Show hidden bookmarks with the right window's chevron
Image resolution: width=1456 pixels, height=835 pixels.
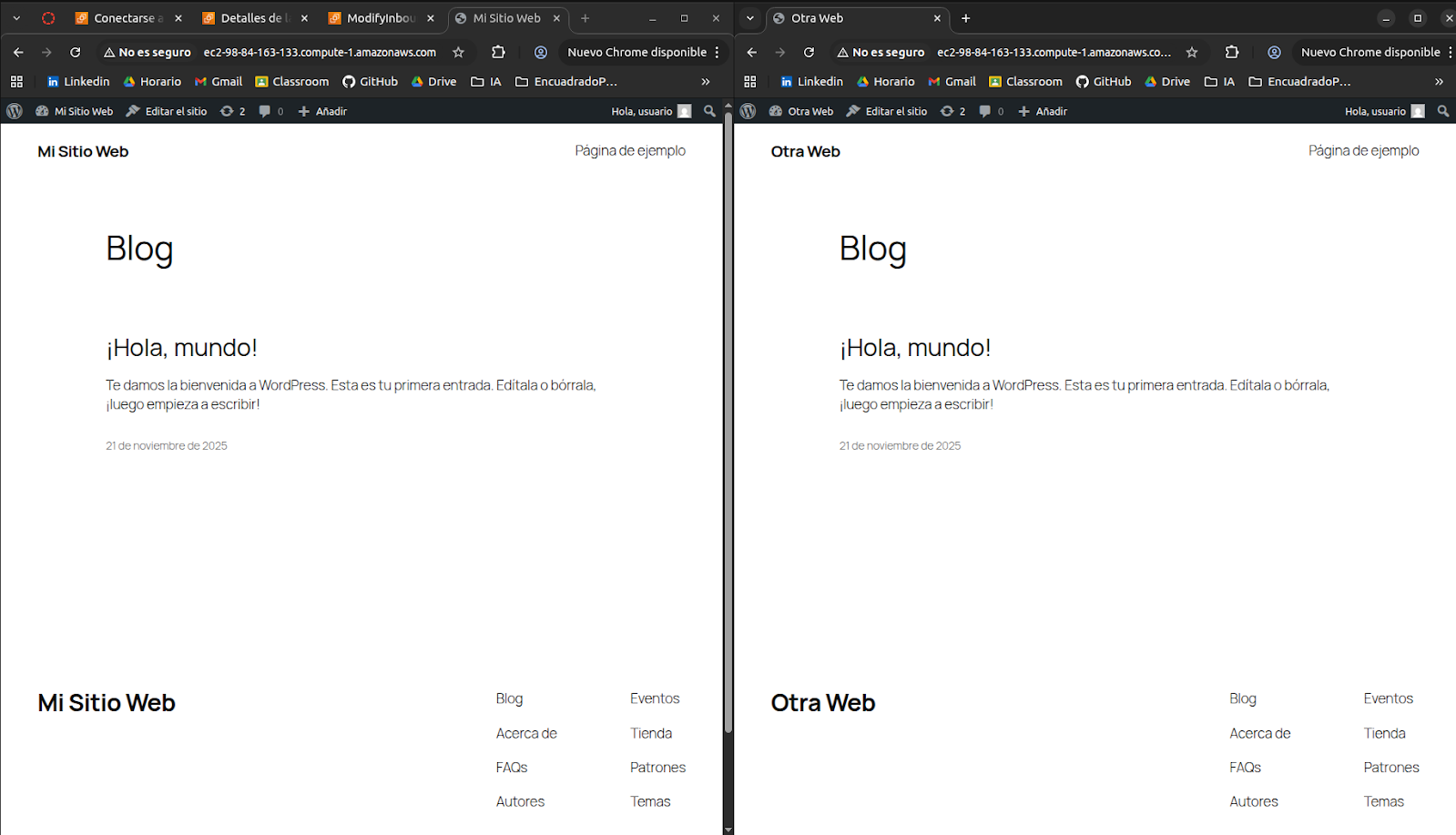(x=1439, y=82)
